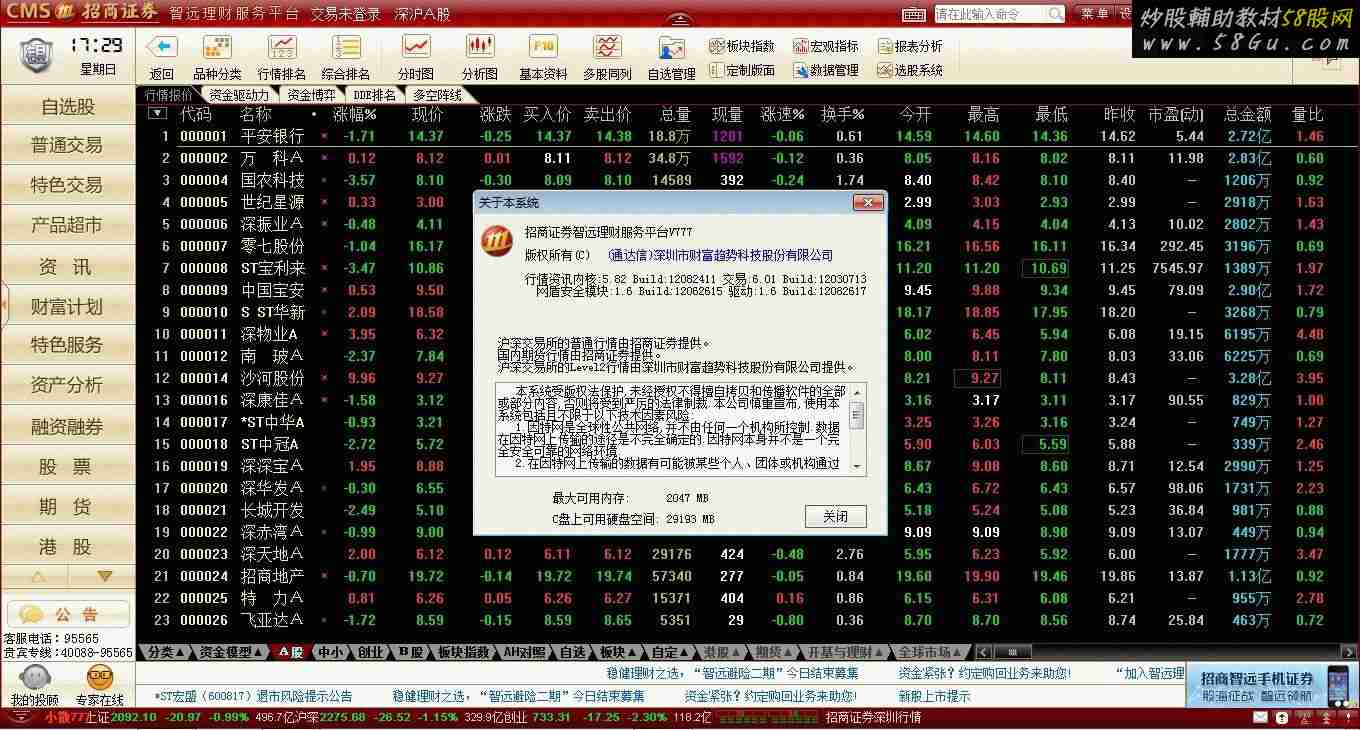Viewport: 1360px width, 730px height.
Task: Open 分析图 candlestick chart icon
Action: 480,47
